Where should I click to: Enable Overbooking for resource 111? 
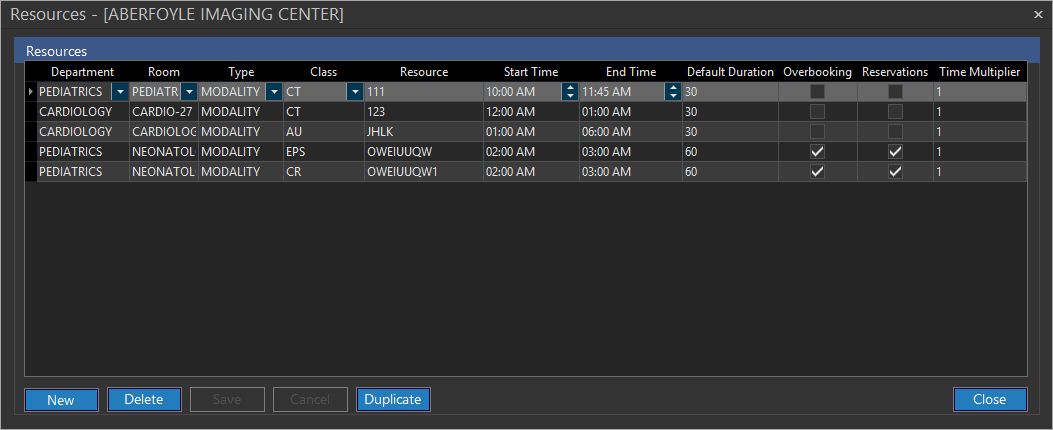[x=817, y=92]
